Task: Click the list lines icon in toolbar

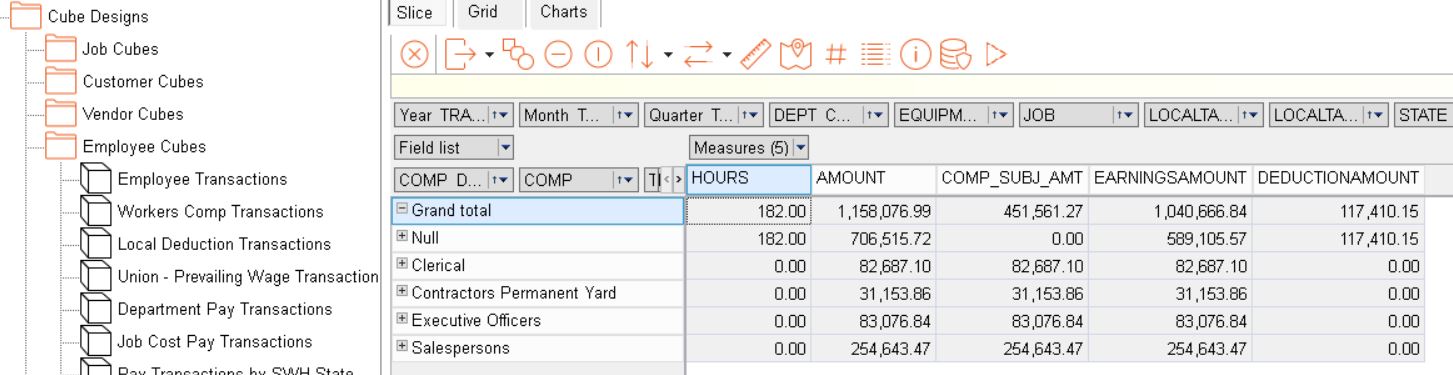Action: [x=875, y=55]
